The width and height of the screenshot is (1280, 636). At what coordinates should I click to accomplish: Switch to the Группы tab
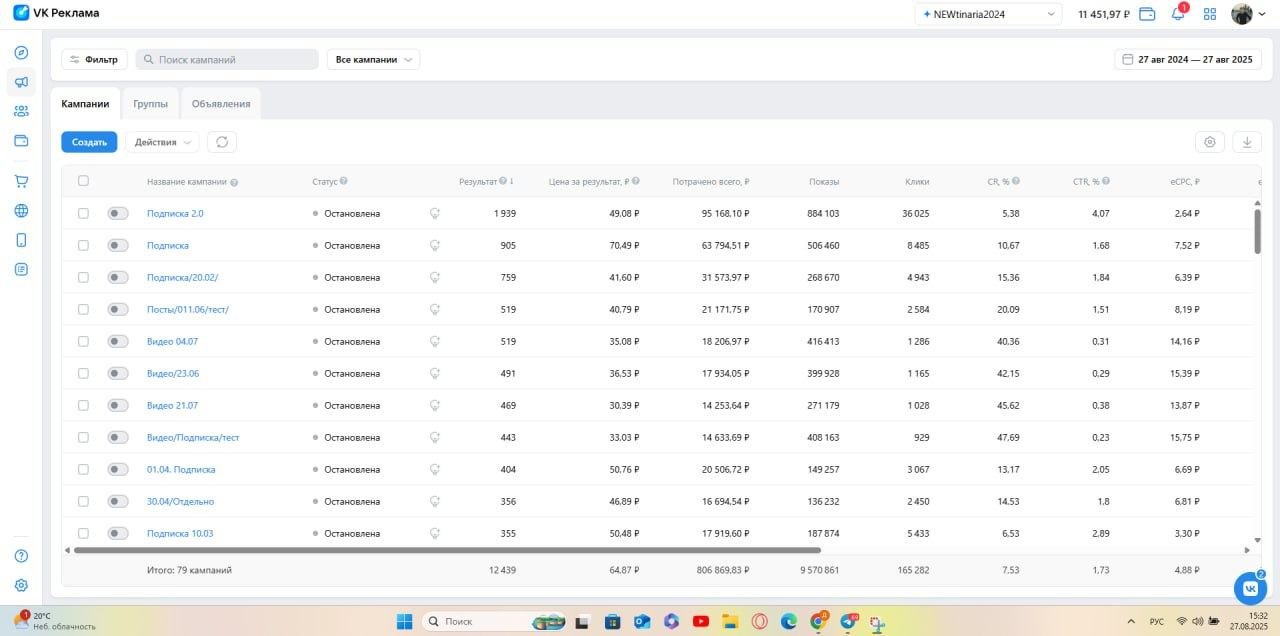click(150, 104)
